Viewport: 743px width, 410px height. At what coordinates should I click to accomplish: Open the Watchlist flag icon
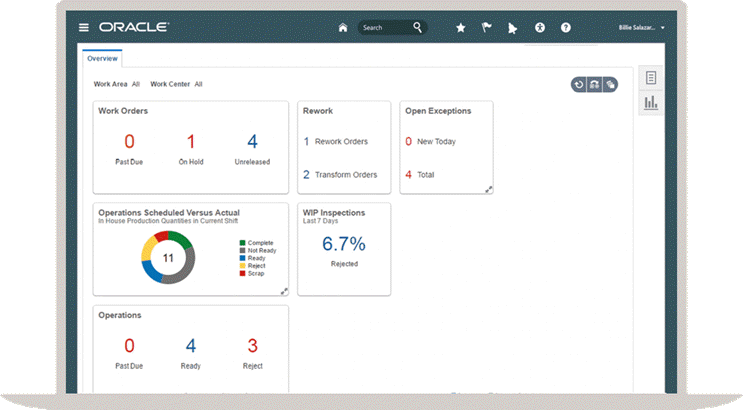(x=487, y=28)
